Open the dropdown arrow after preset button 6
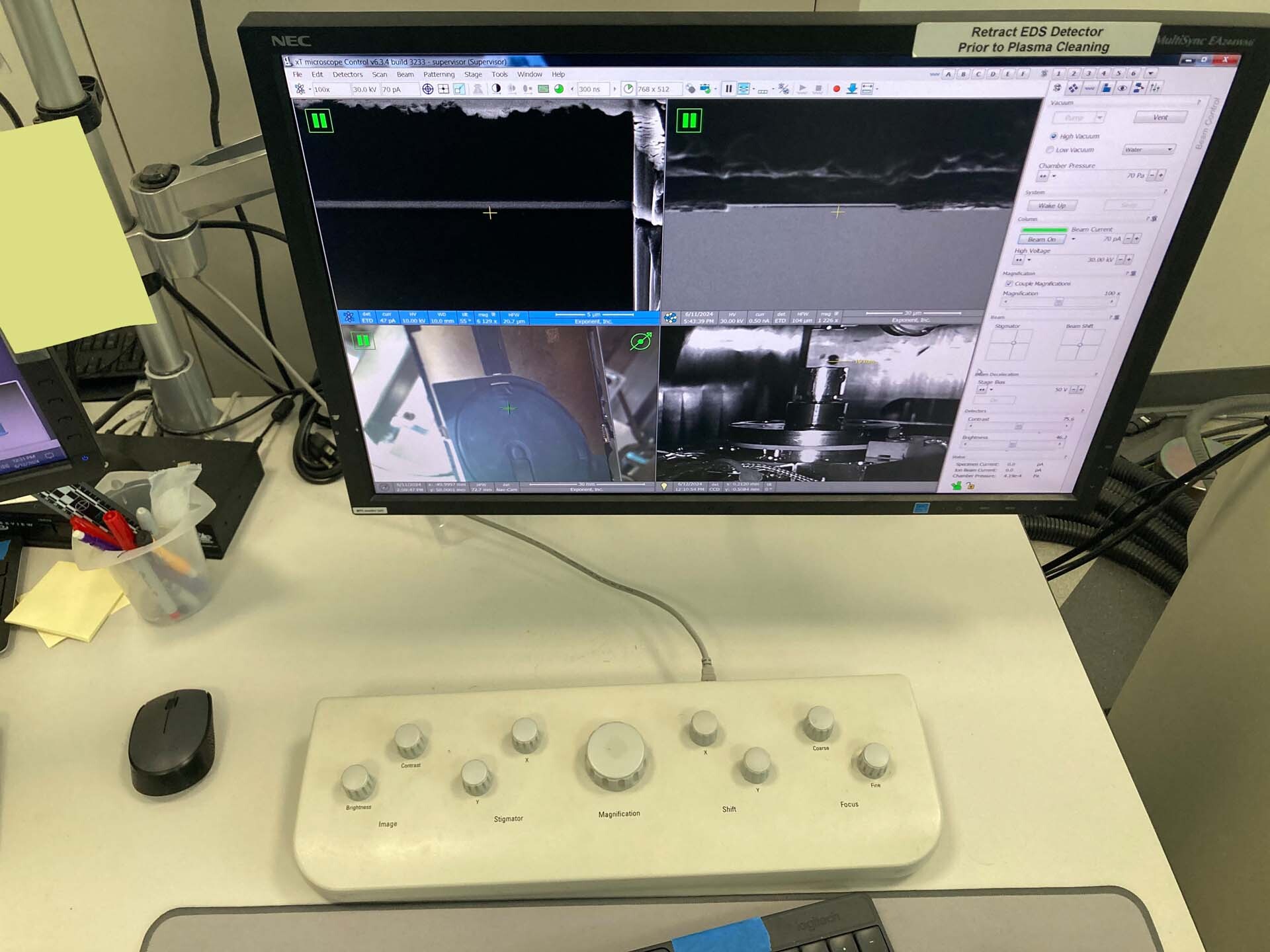The width and height of the screenshot is (1270, 952). tap(1151, 73)
